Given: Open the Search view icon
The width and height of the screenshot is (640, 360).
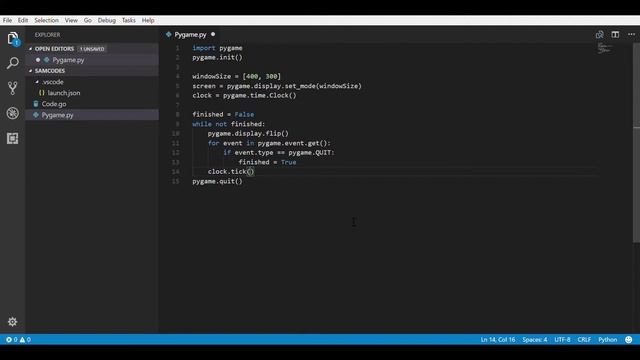Looking at the screenshot, I should pos(13,63).
